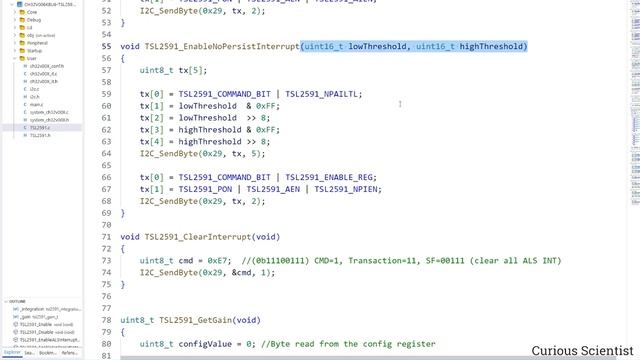Expand the Startup folder
Image resolution: width=640 pixels, height=360 pixels.
click(x=15, y=51)
